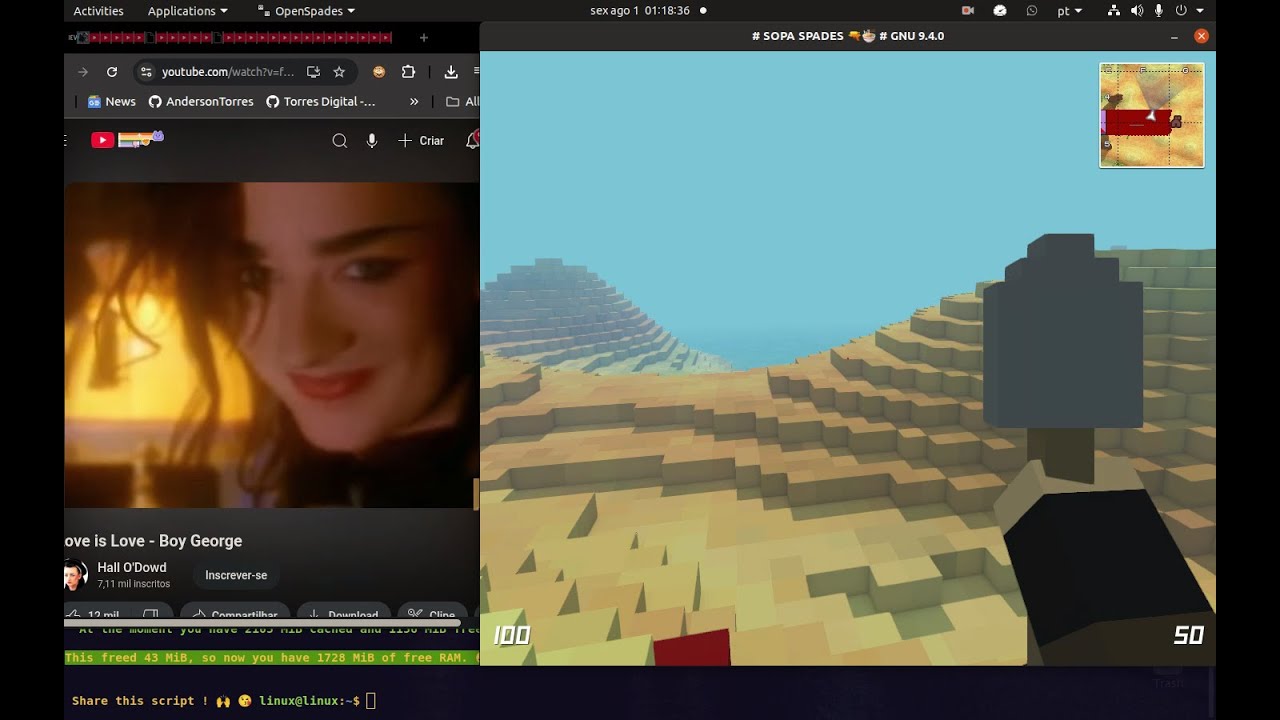Screen dimensions: 1280x720
Task: Click the screen recording indicator icon
Action: (968, 11)
